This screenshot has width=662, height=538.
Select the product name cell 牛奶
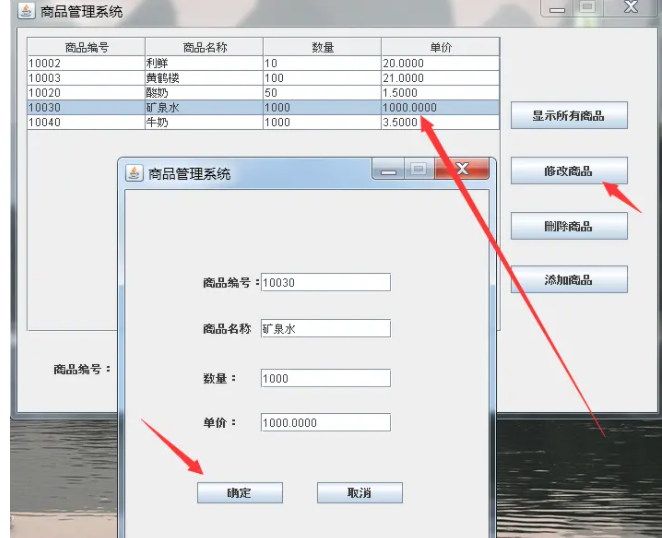[204, 122]
